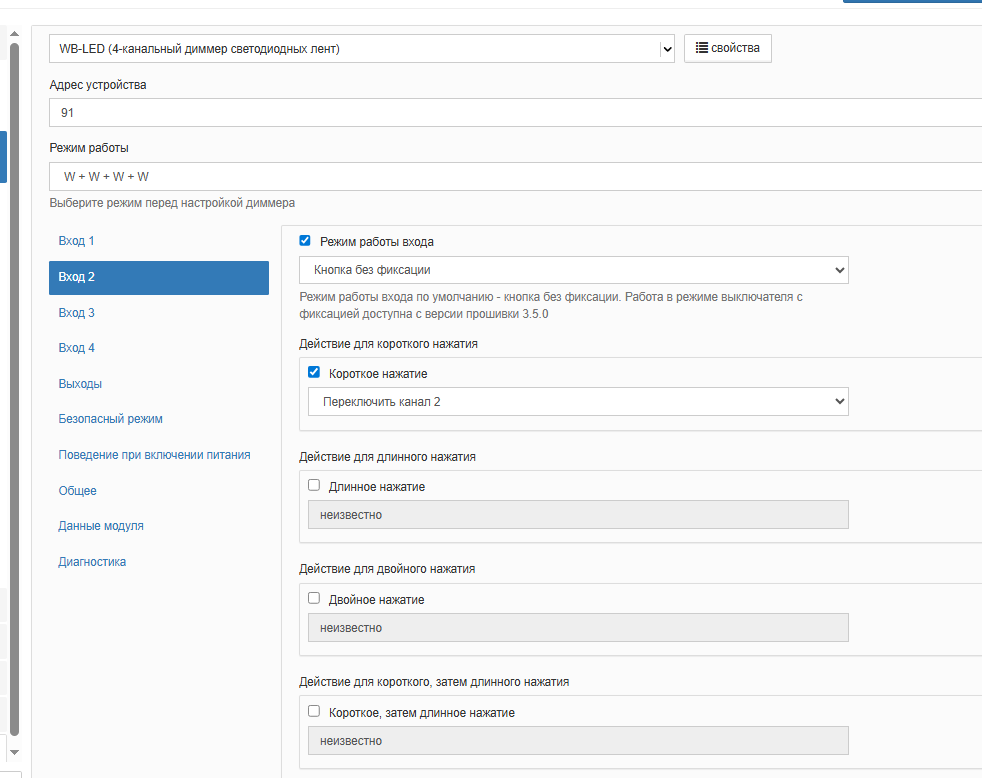Open the Вход 3 tab
The image size is (982, 778).
pyautogui.click(x=77, y=313)
